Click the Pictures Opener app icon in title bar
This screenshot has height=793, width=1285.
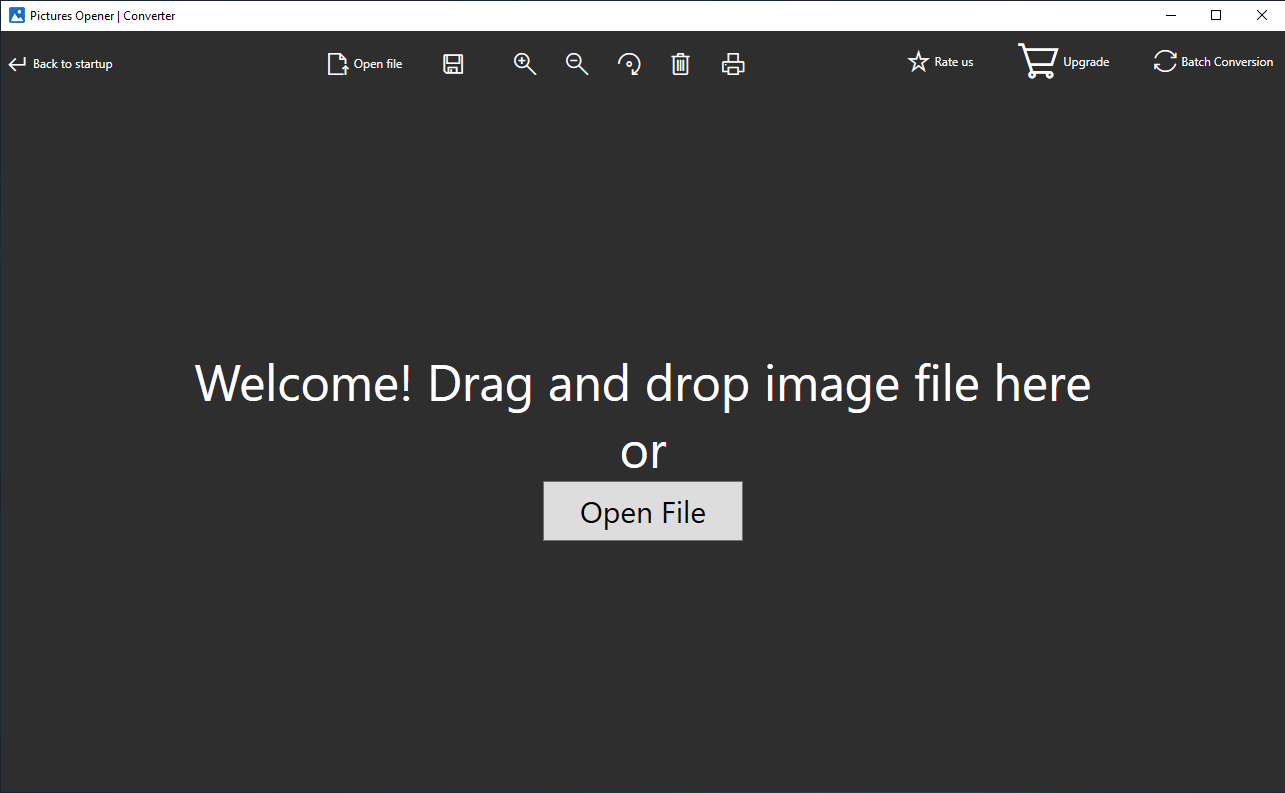click(x=17, y=15)
